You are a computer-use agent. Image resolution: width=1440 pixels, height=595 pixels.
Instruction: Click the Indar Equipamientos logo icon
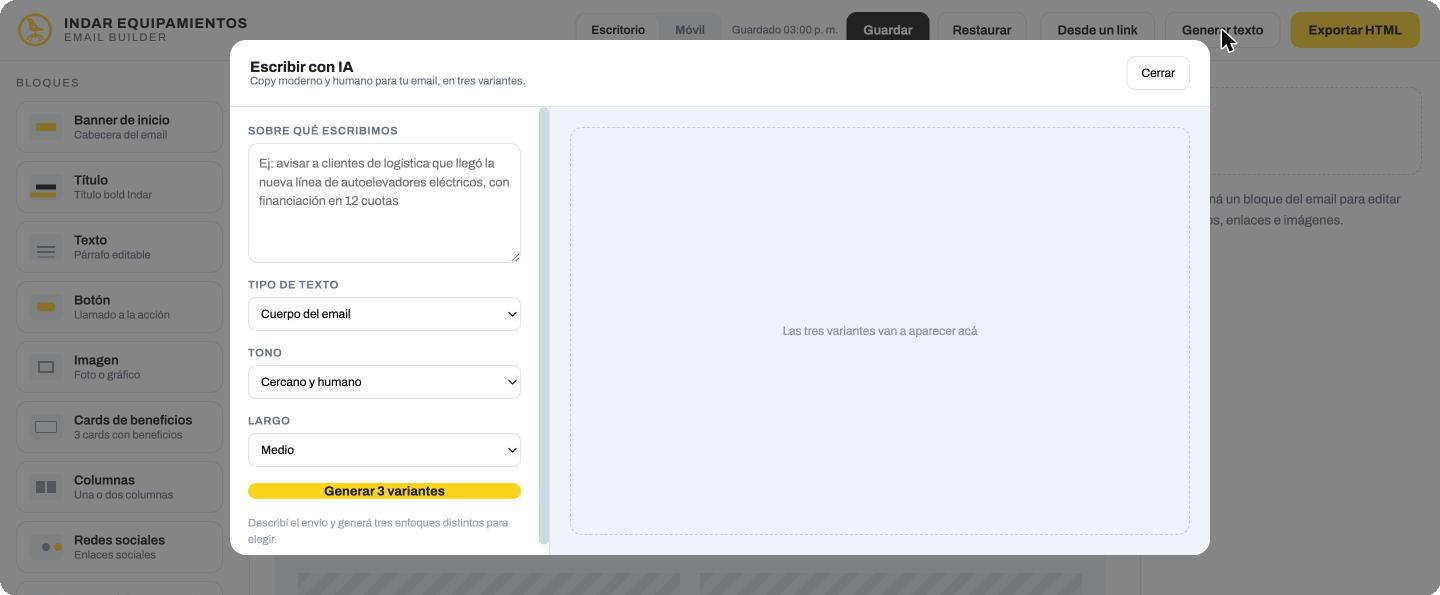[x=35, y=30]
